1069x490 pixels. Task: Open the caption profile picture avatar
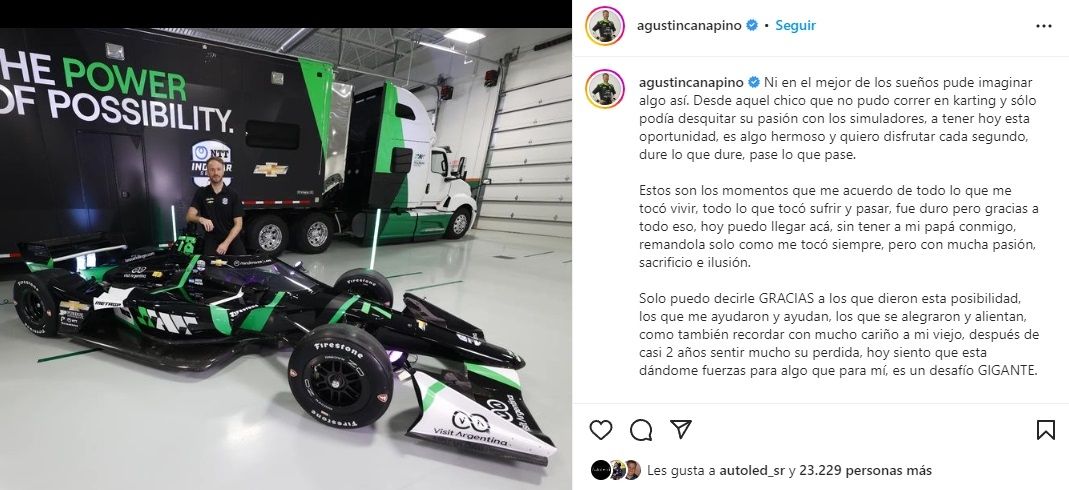coord(604,89)
